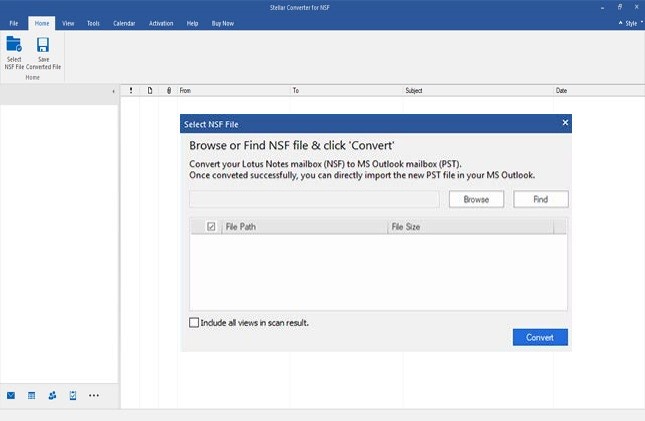Open the File menu

click(14, 23)
